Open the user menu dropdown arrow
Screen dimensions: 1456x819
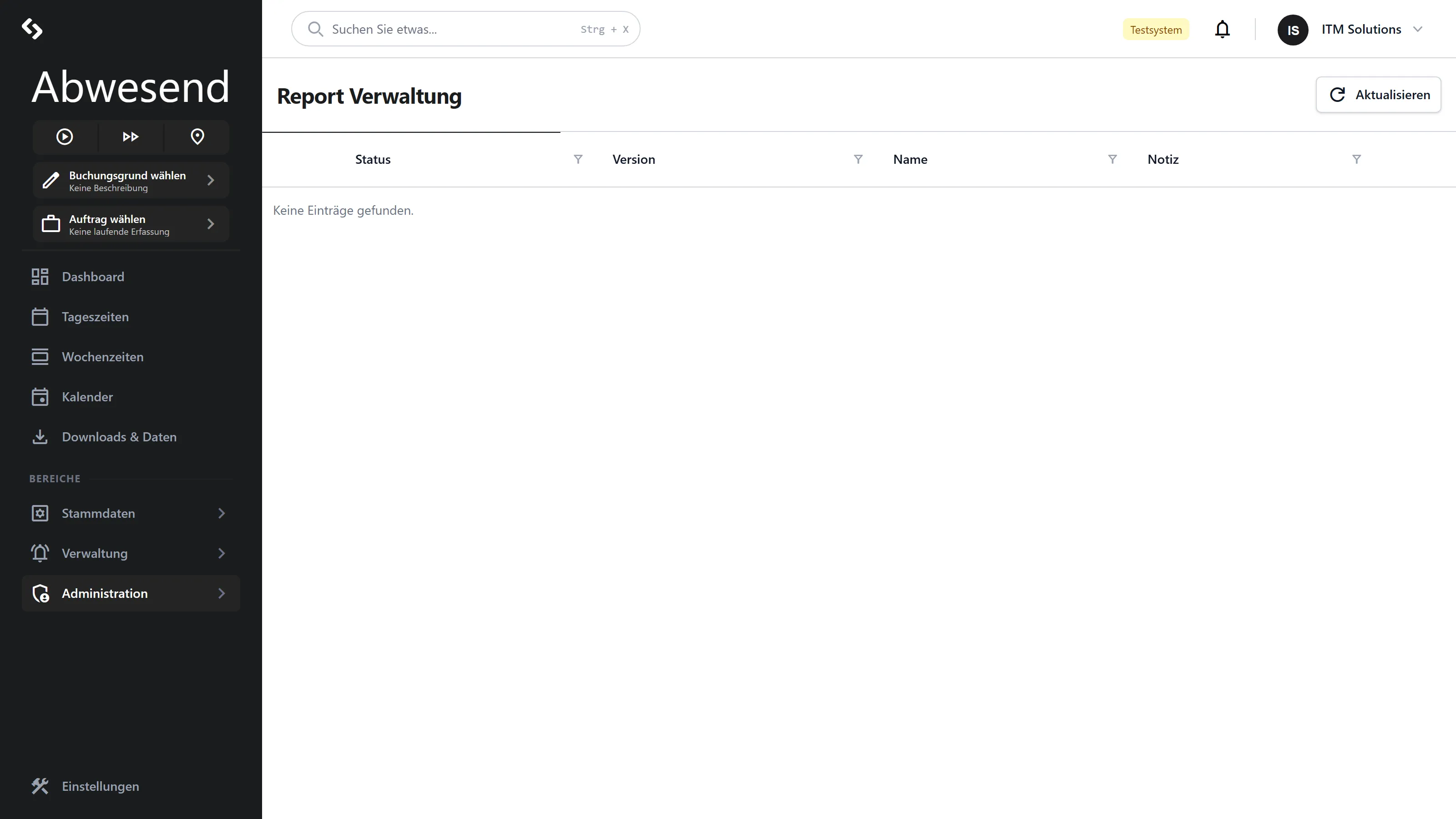click(x=1418, y=30)
